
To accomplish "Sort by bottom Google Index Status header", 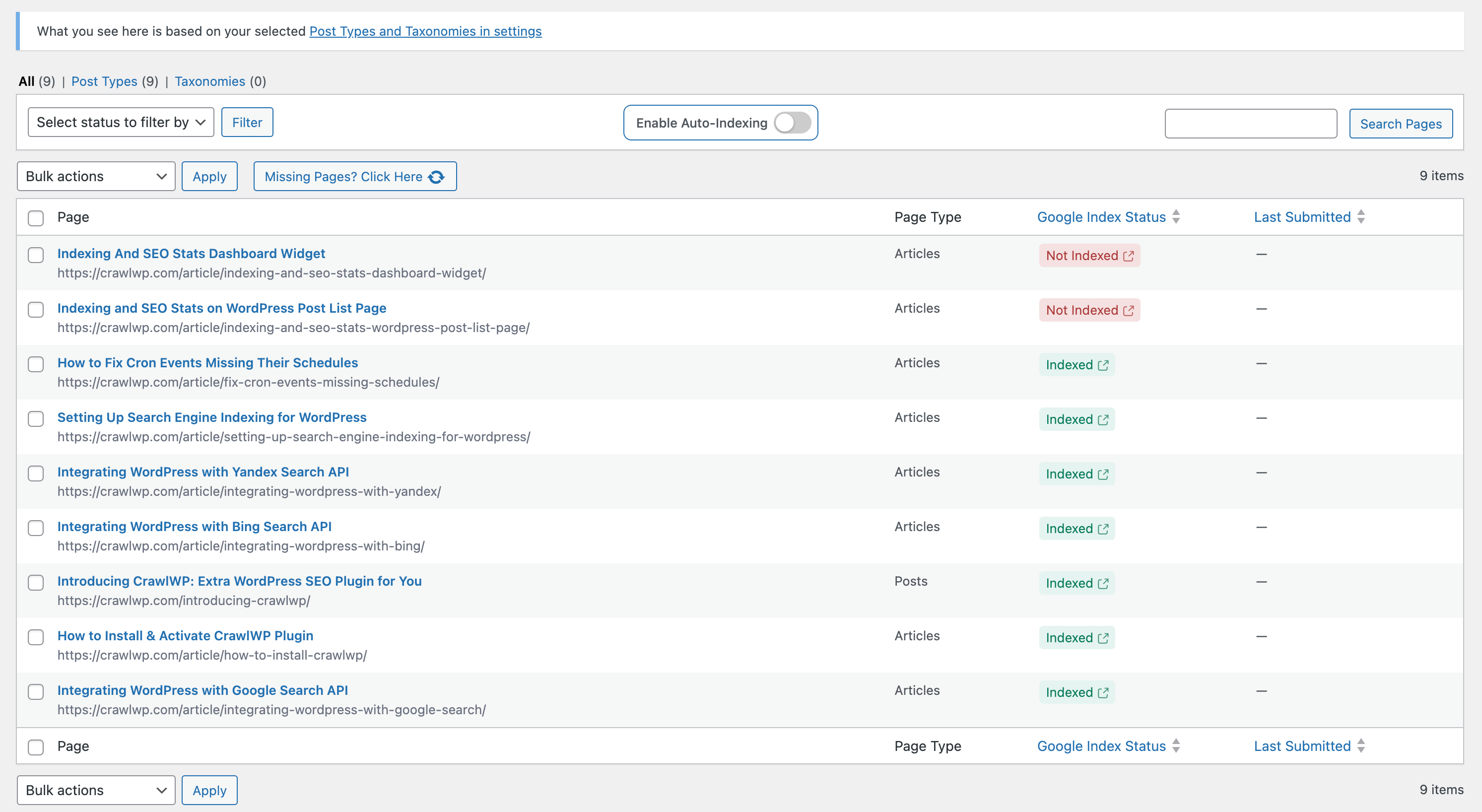I will pos(1101,746).
